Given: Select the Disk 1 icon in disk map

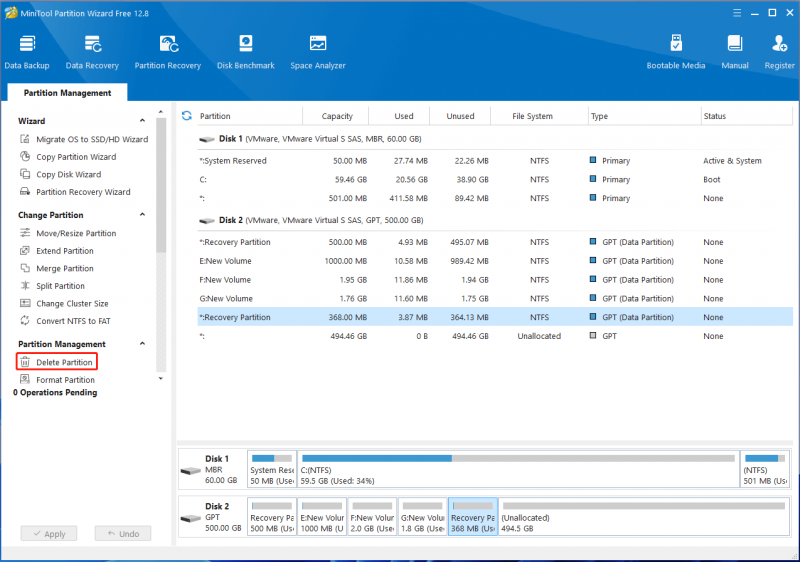Looking at the screenshot, I should (x=191, y=470).
